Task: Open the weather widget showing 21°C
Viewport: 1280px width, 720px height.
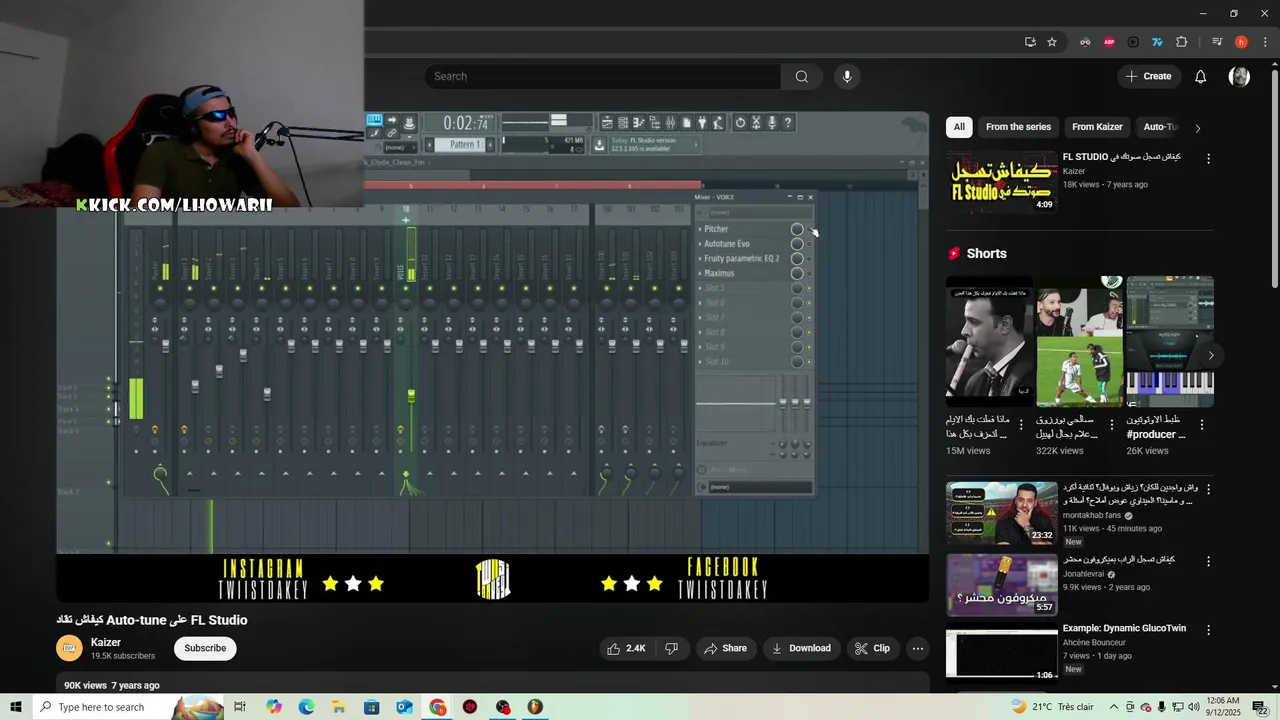Action: [x=1052, y=707]
